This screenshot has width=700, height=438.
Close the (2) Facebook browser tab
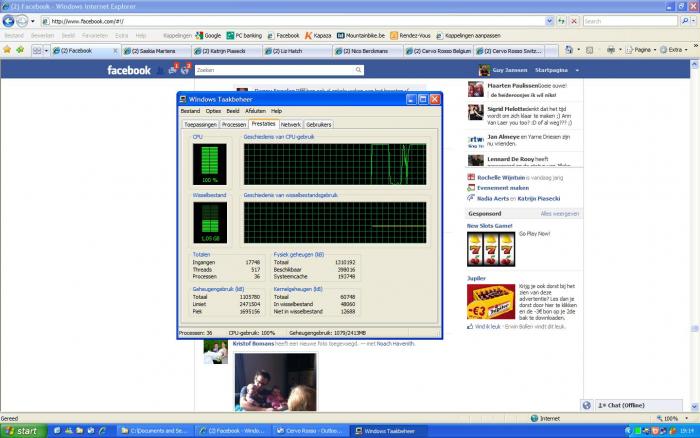(115, 51)
